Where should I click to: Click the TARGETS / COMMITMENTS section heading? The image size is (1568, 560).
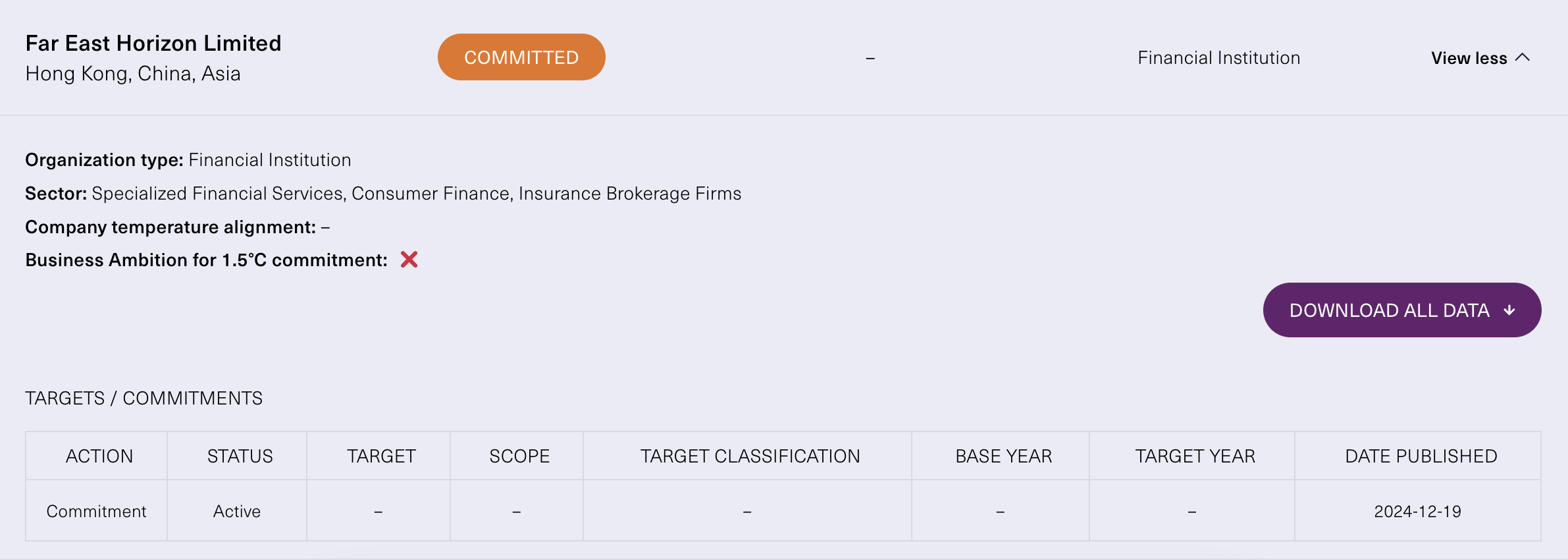(x=144, y=398)
